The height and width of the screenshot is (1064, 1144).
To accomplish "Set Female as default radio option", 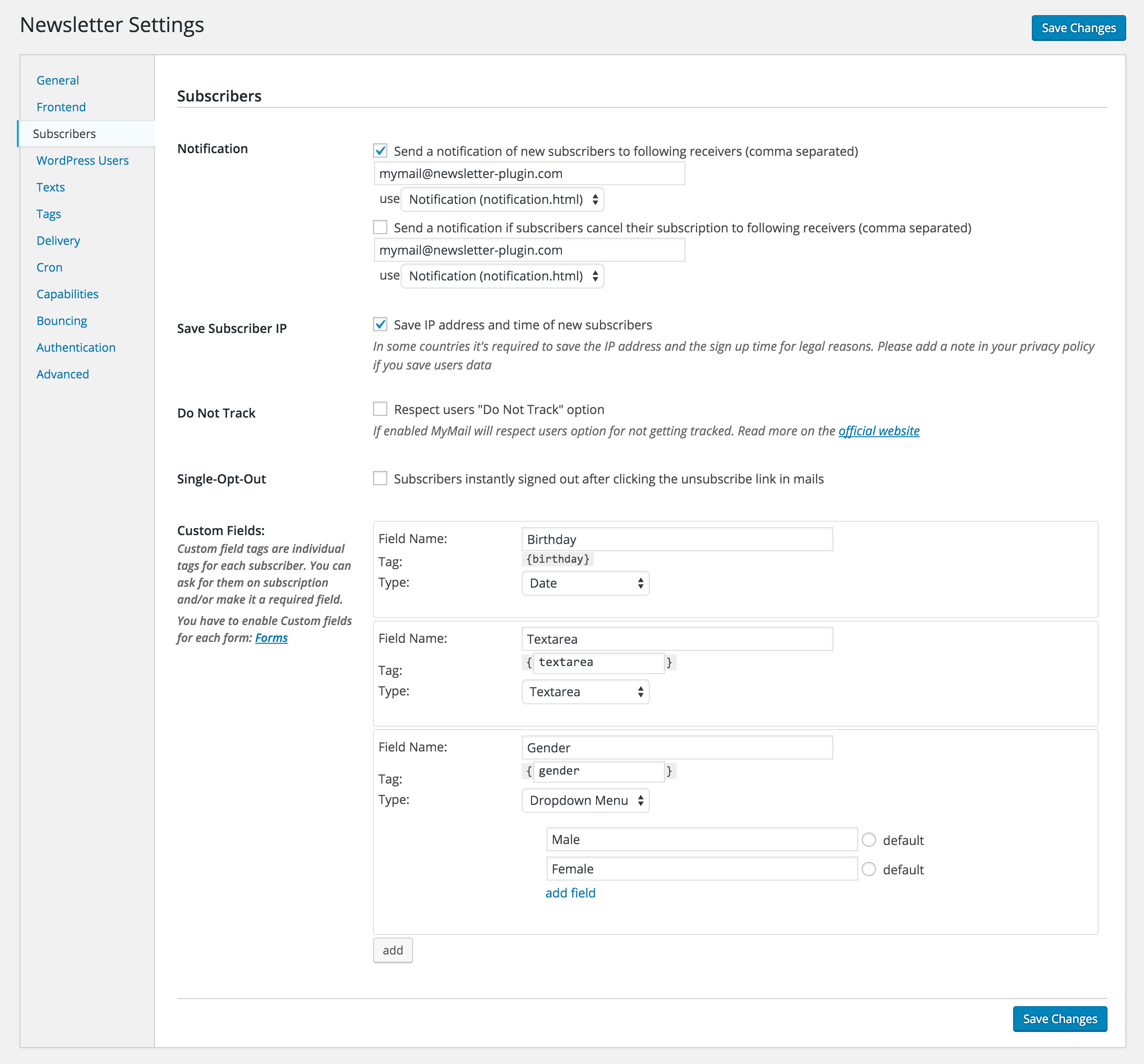I will [x=868, y=869].
